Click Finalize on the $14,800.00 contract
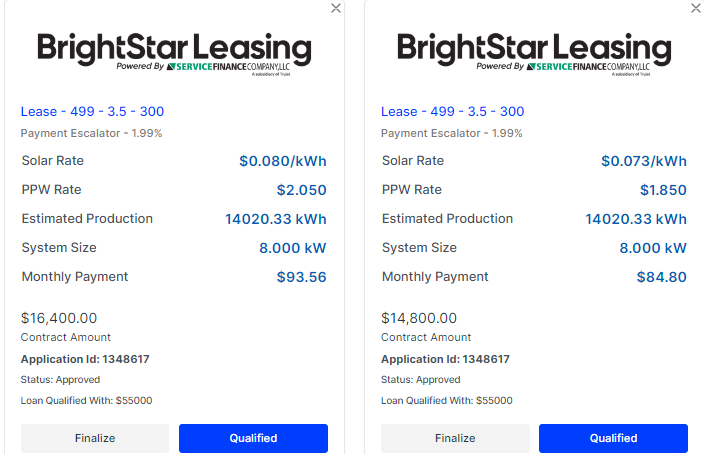 pos(455,438)
